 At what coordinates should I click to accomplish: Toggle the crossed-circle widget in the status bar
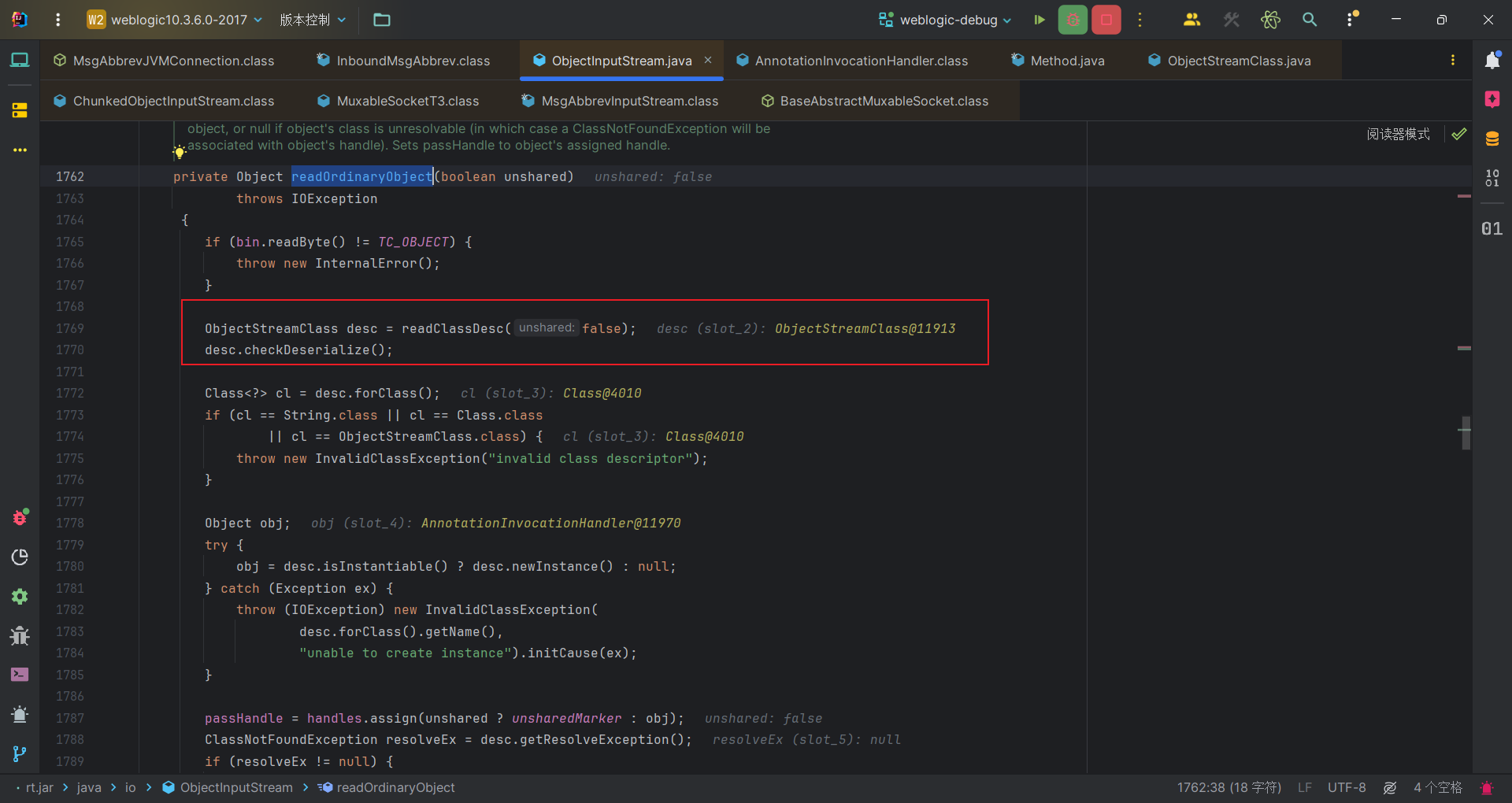tap(1390, 788)
